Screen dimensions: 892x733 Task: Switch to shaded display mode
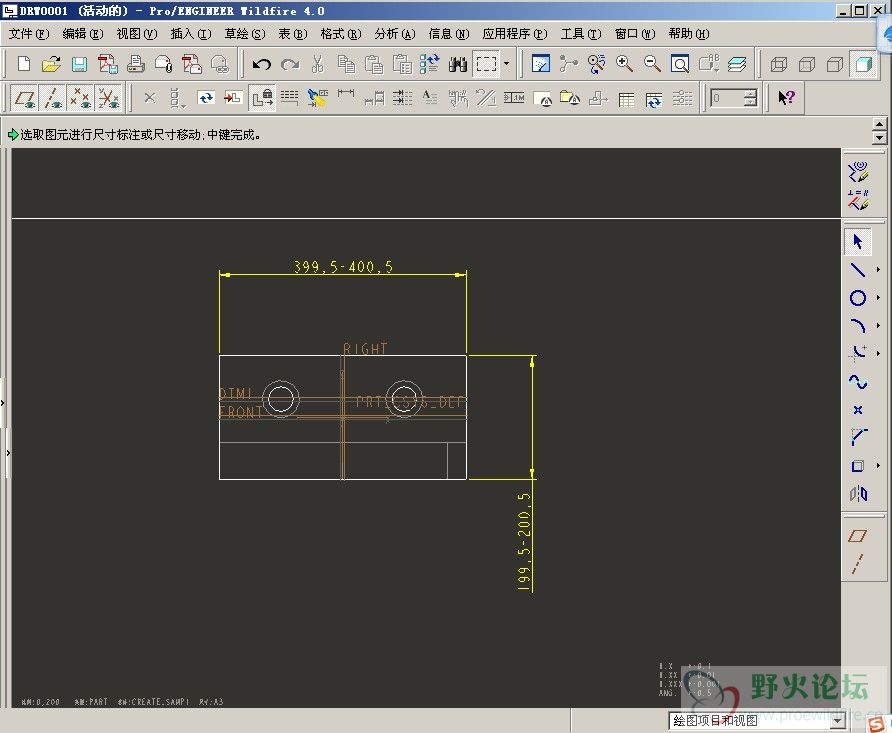click(x=863, y=64)
